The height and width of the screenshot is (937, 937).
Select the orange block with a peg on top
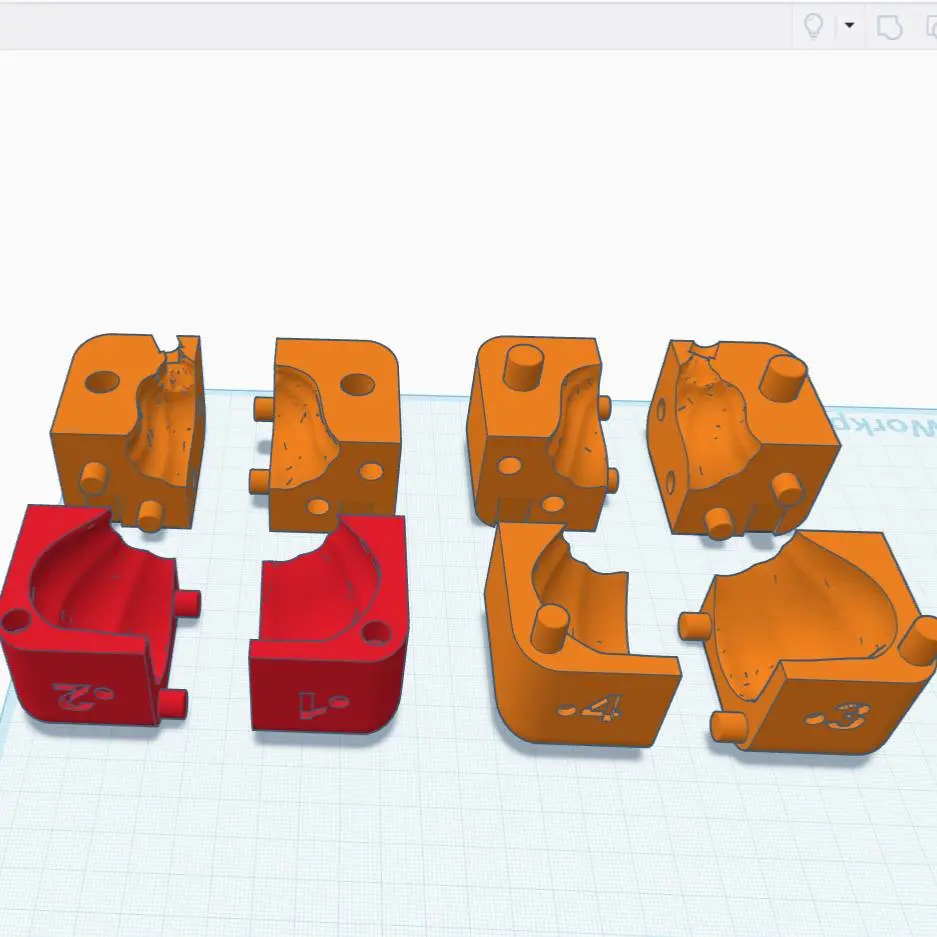coord(540,430)
